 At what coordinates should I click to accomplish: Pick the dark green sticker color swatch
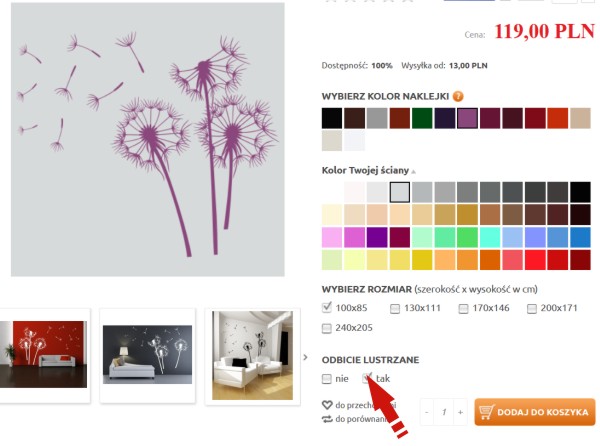pos(422,118)
